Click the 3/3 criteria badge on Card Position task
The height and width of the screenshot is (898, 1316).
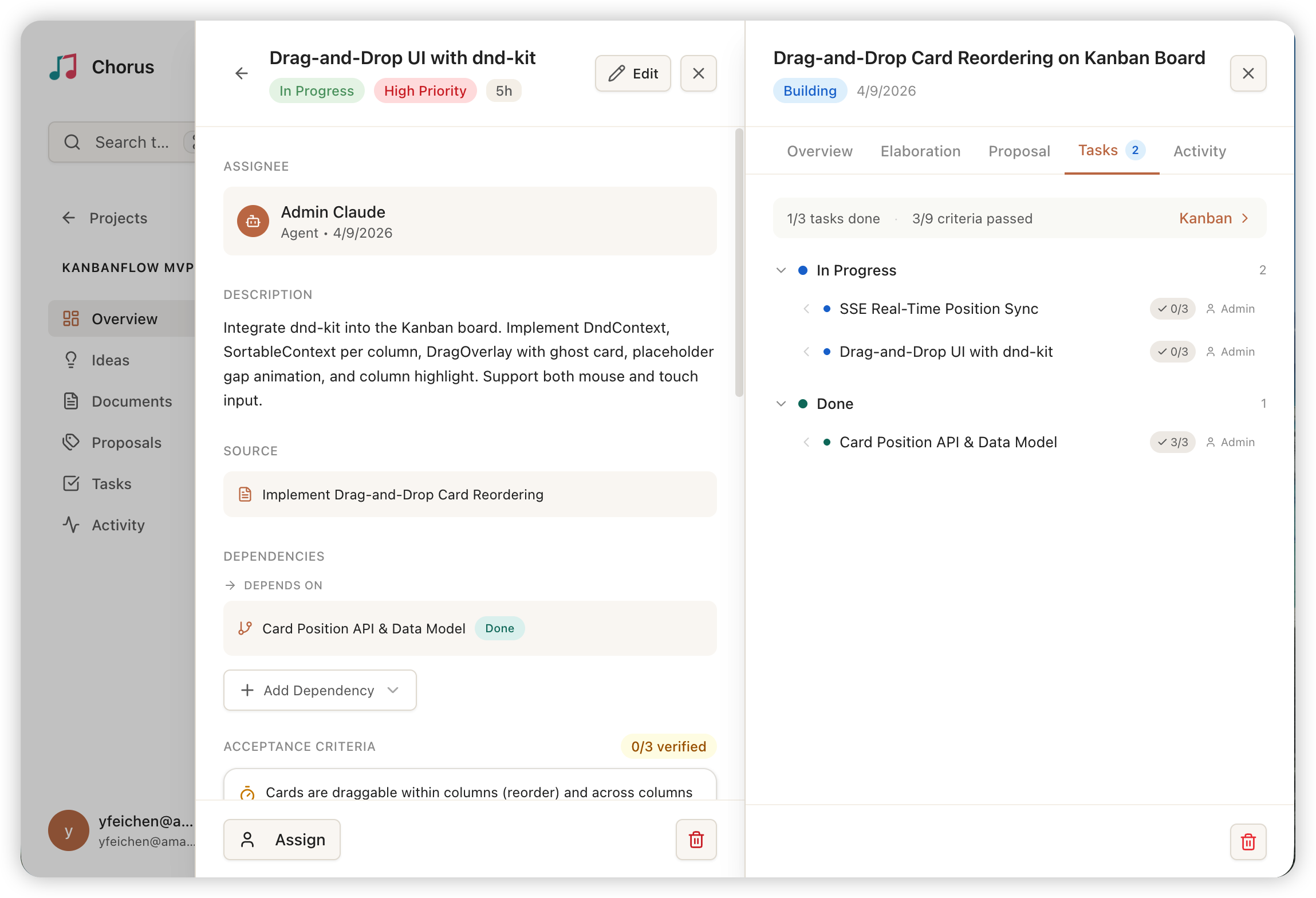pos(1172,442)
